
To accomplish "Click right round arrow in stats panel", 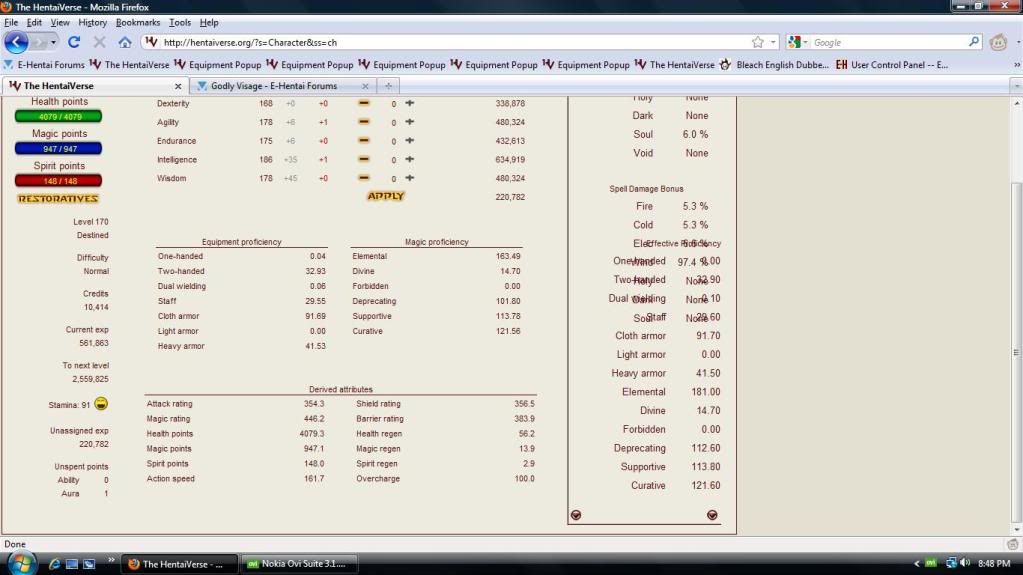I will (x=712, y=515).
